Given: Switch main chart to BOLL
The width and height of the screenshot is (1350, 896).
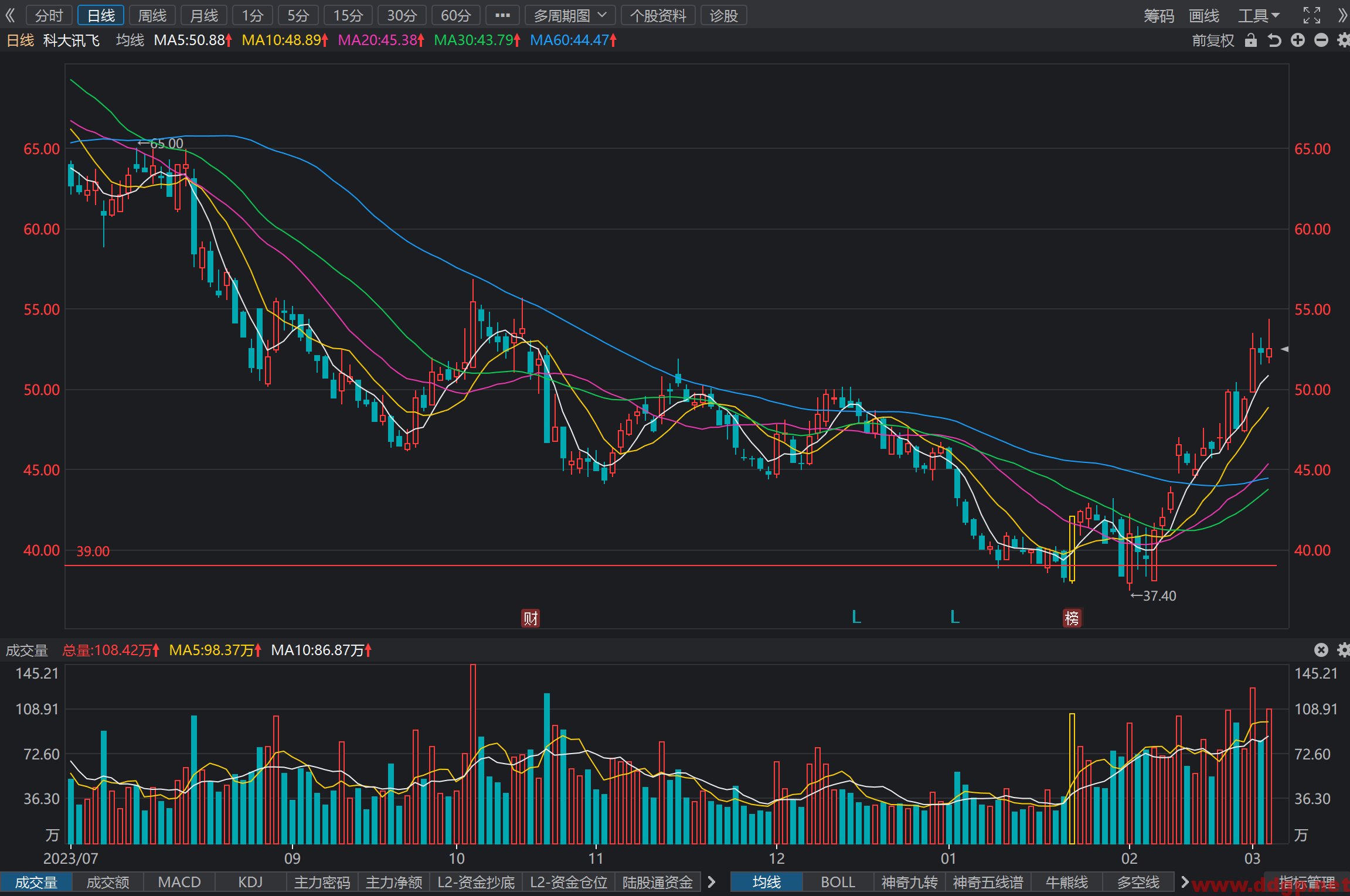Looking at the screenshot, I should coord(838,882).
